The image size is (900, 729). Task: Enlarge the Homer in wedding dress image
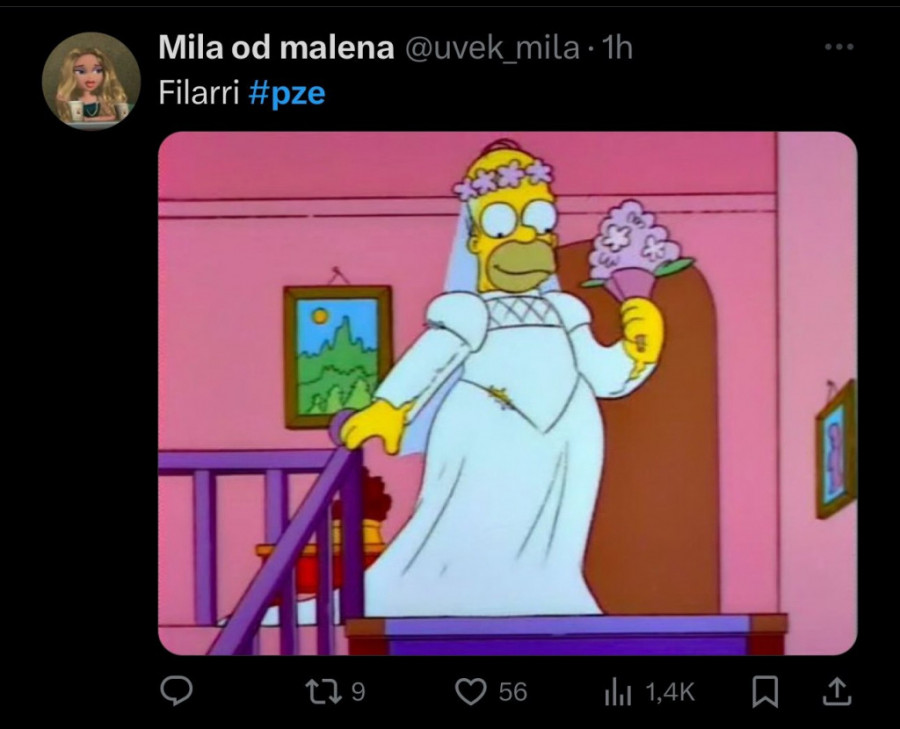[507, 393]
